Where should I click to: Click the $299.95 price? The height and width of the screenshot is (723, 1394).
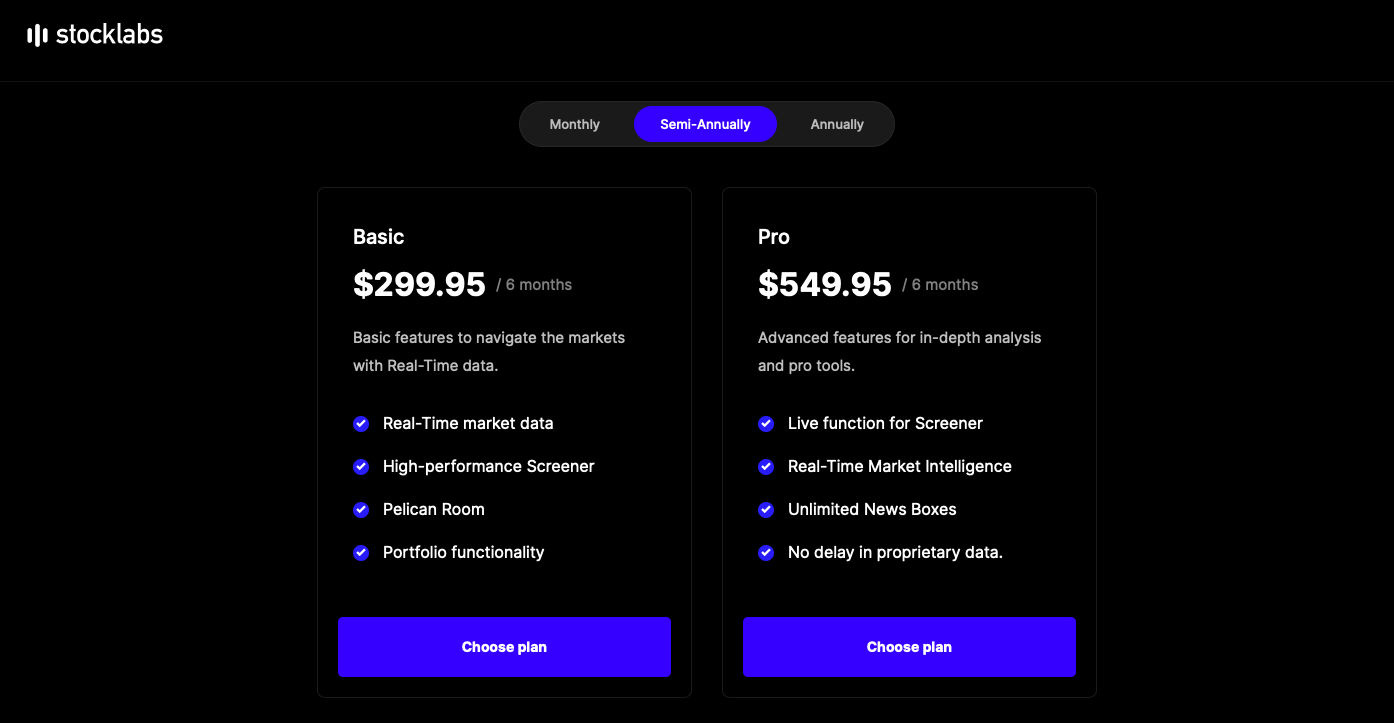point(419,285)
